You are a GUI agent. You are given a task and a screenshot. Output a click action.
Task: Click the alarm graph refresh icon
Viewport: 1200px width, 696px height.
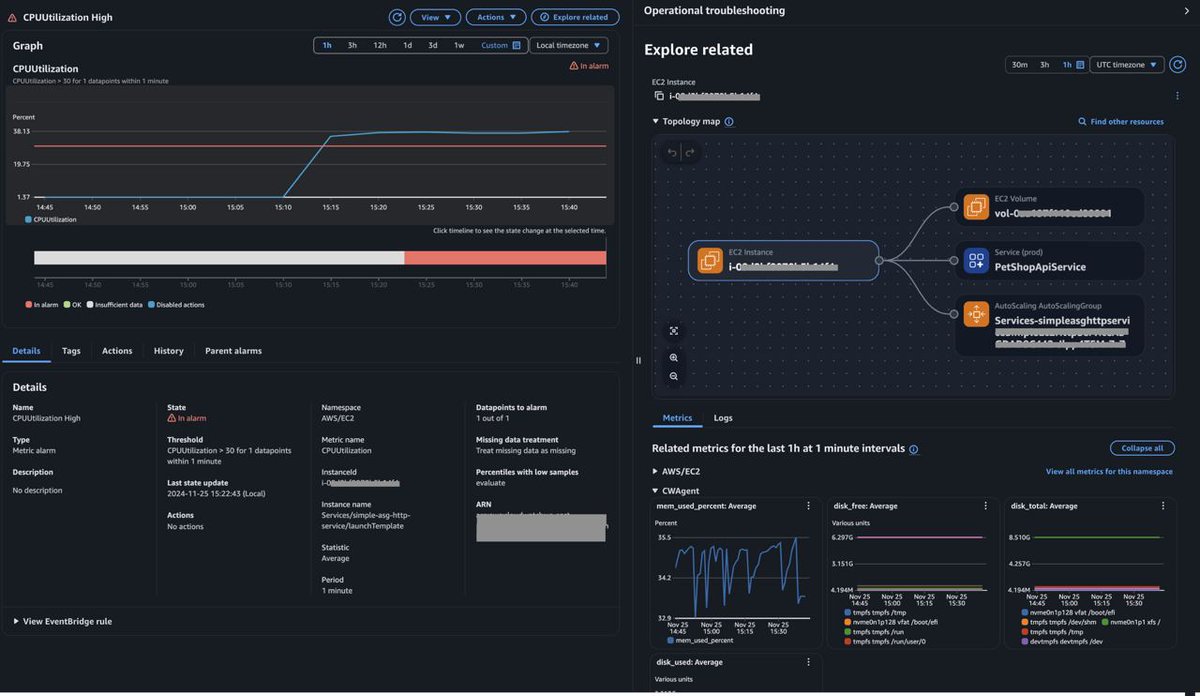coord(397,17)
